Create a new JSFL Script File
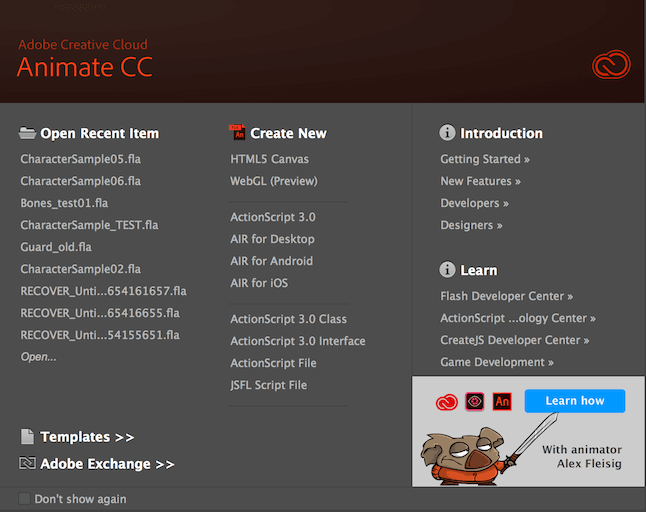 269,385
